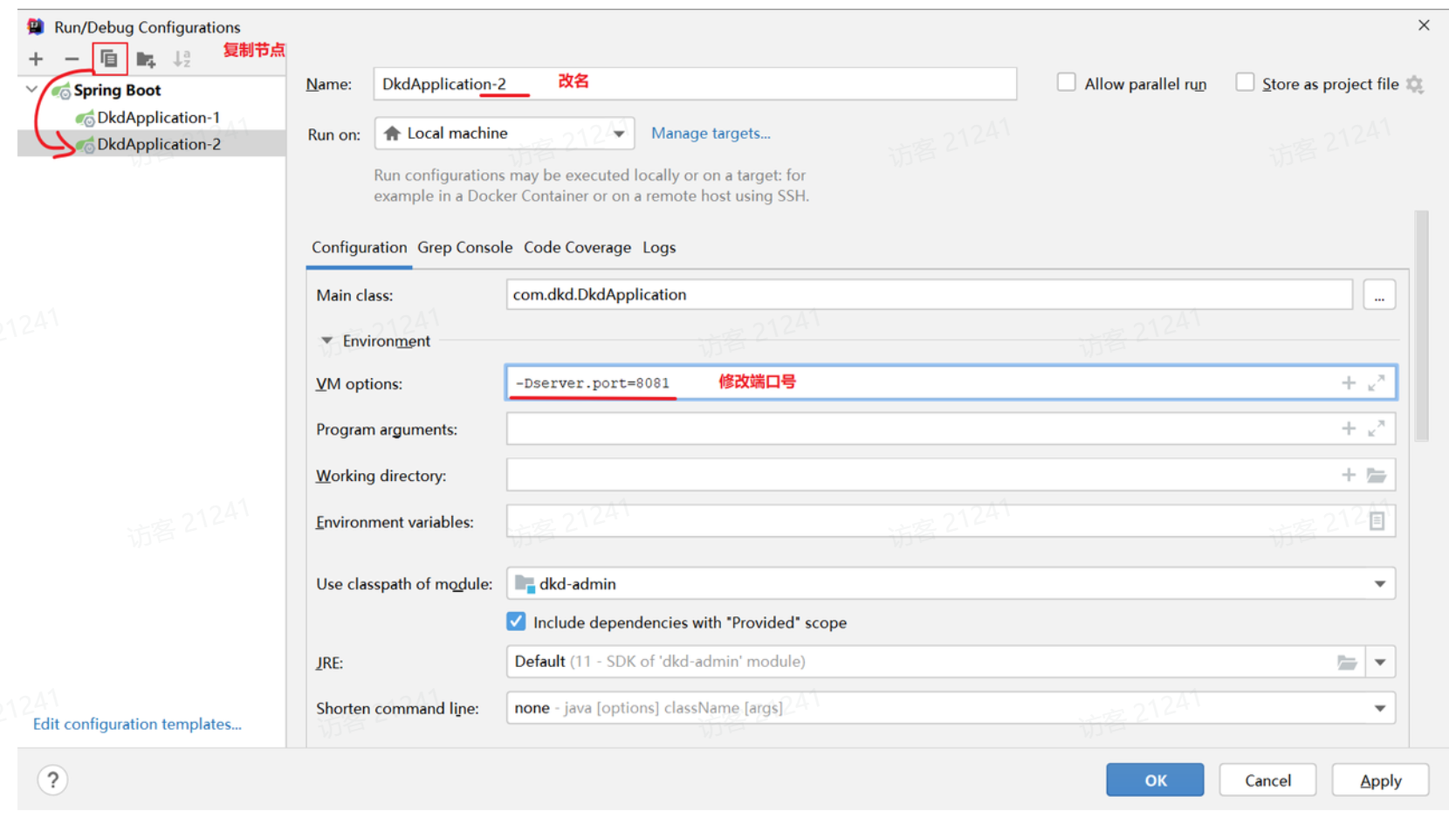Switch to the Code Coverage tab
The image size is (1456, 818).
[577, 248]
